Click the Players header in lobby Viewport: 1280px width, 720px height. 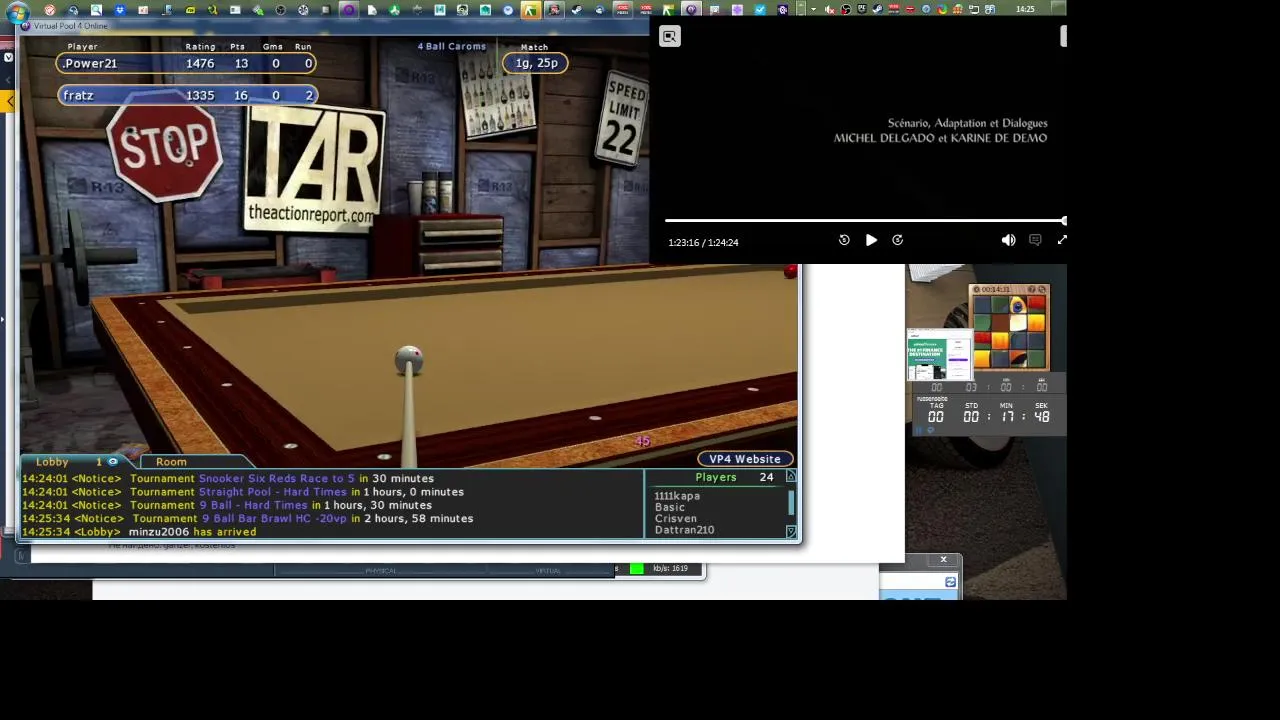pyautogui.click(x=716, y=477)
